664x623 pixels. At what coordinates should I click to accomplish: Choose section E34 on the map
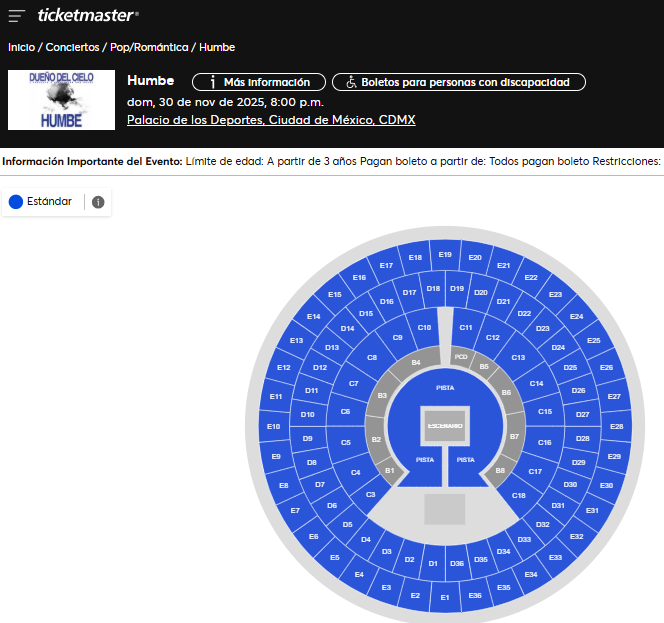[531, 574]
